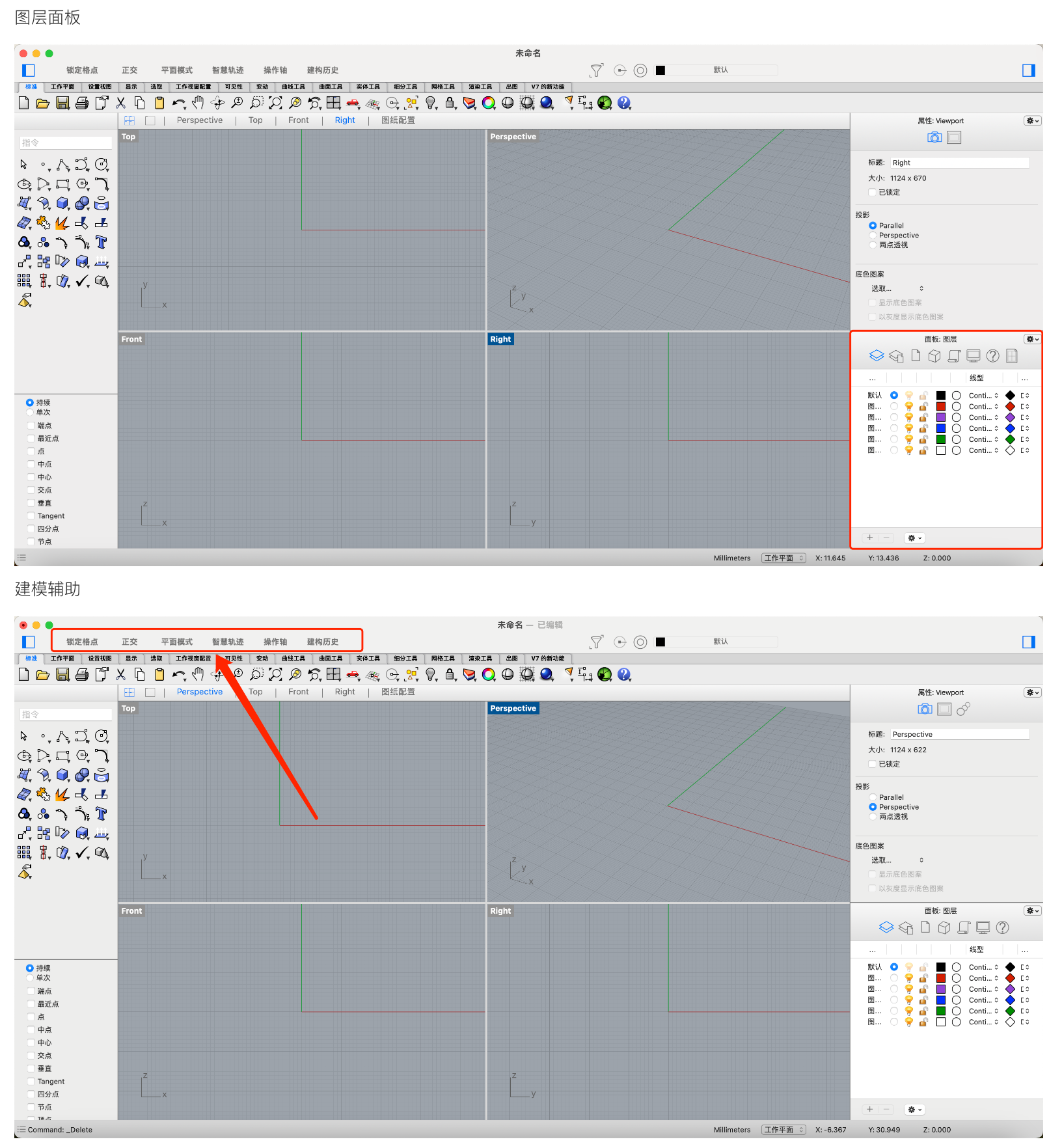Open 工作平面 dropdown in upper status bar
Image resolution: width=1049 pixels, height=1148 pixels.
click(783, 558)
